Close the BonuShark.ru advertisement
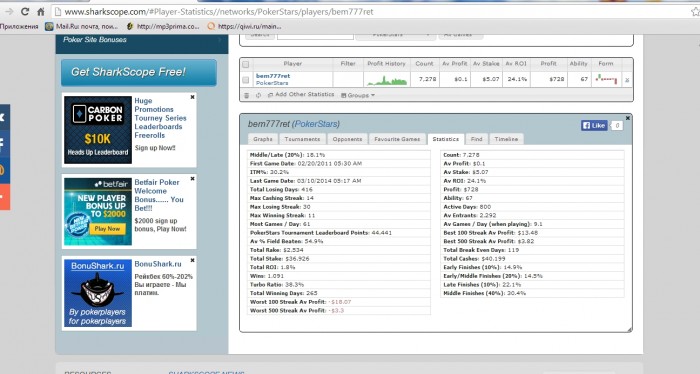The image size is (700, 374). [192, 260]
